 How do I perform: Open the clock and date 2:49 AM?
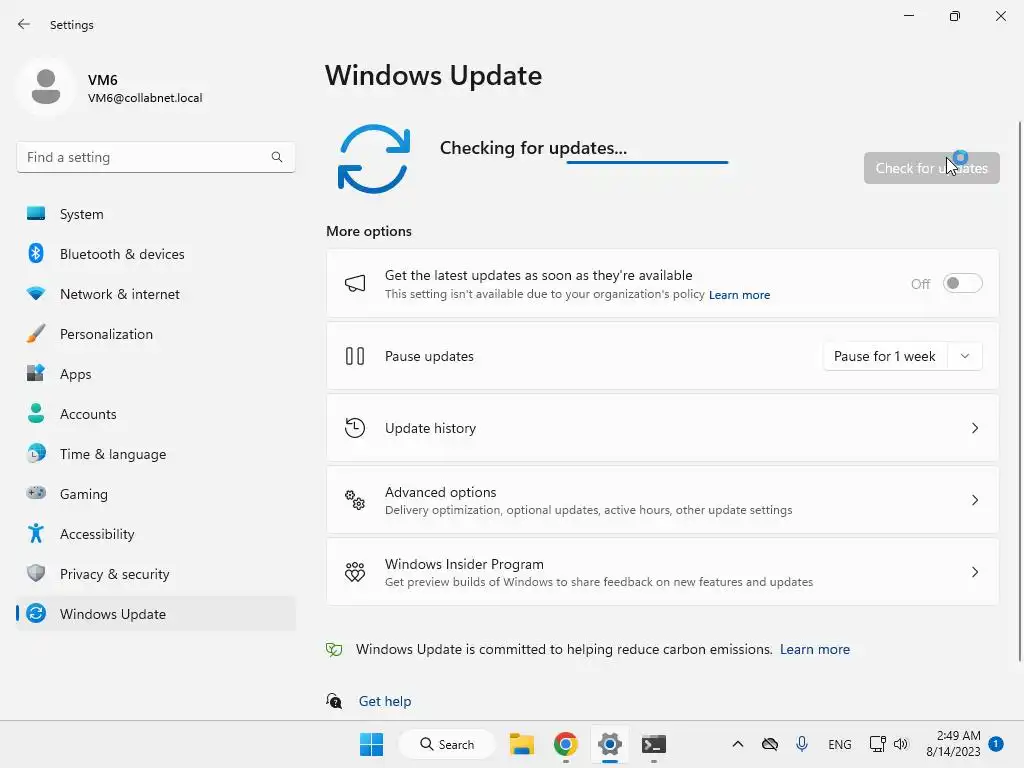point(953,744)
